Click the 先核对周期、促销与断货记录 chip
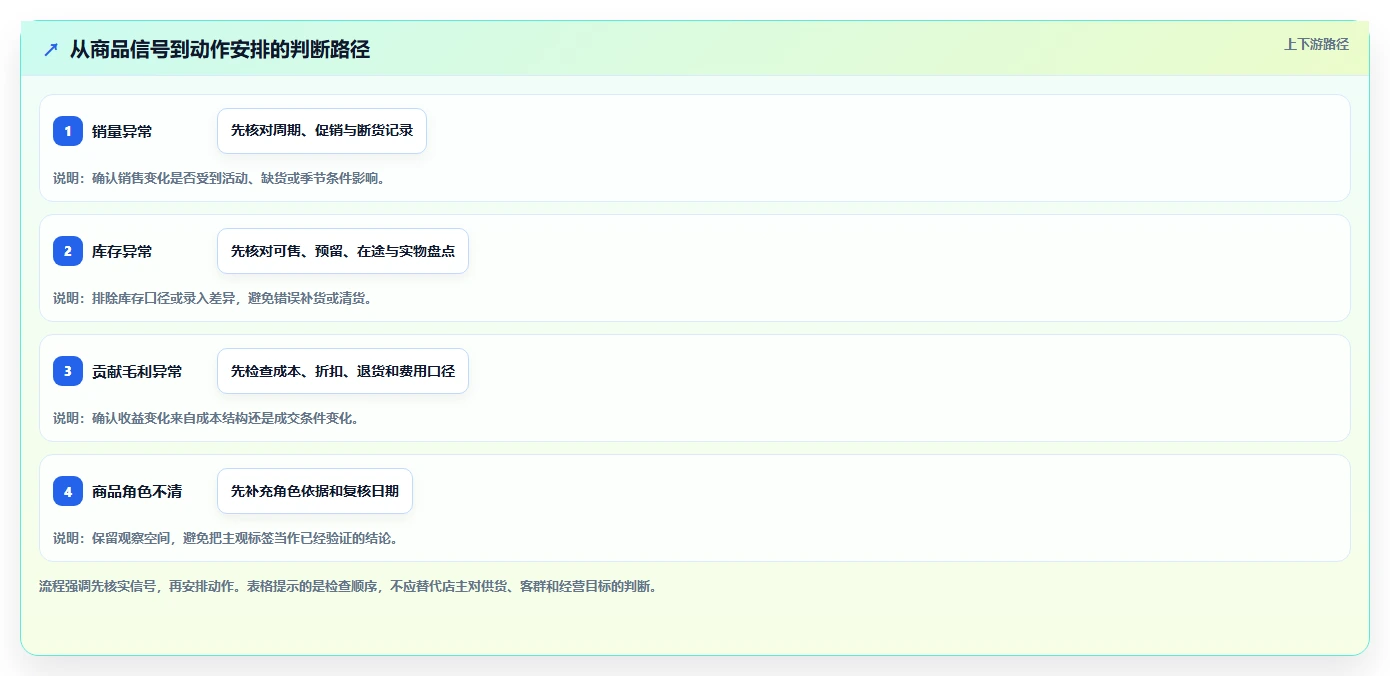Screen dimensions: 1390x676 point(322,131)
